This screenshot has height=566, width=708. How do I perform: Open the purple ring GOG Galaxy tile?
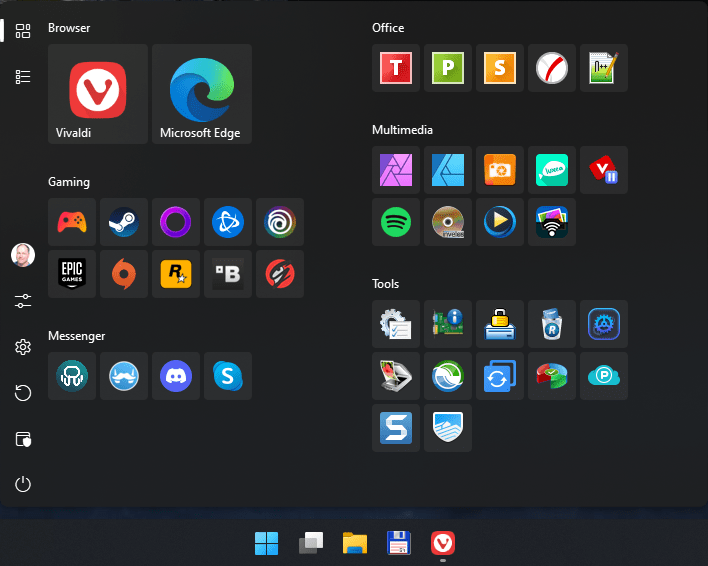[x=176, y=222]
